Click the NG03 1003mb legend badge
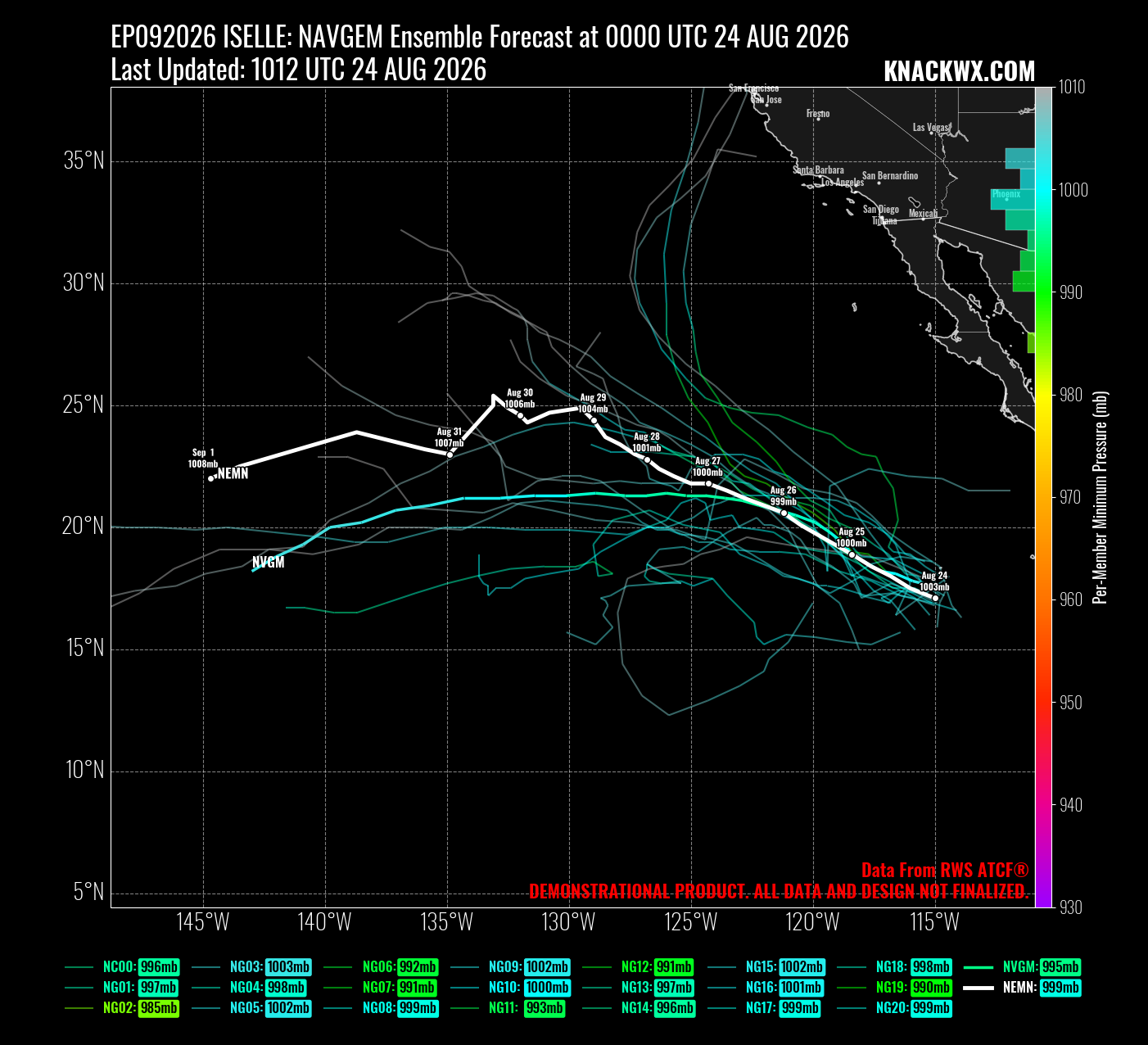Screen dimensions: 1148x1045 [x=288, y=967]
